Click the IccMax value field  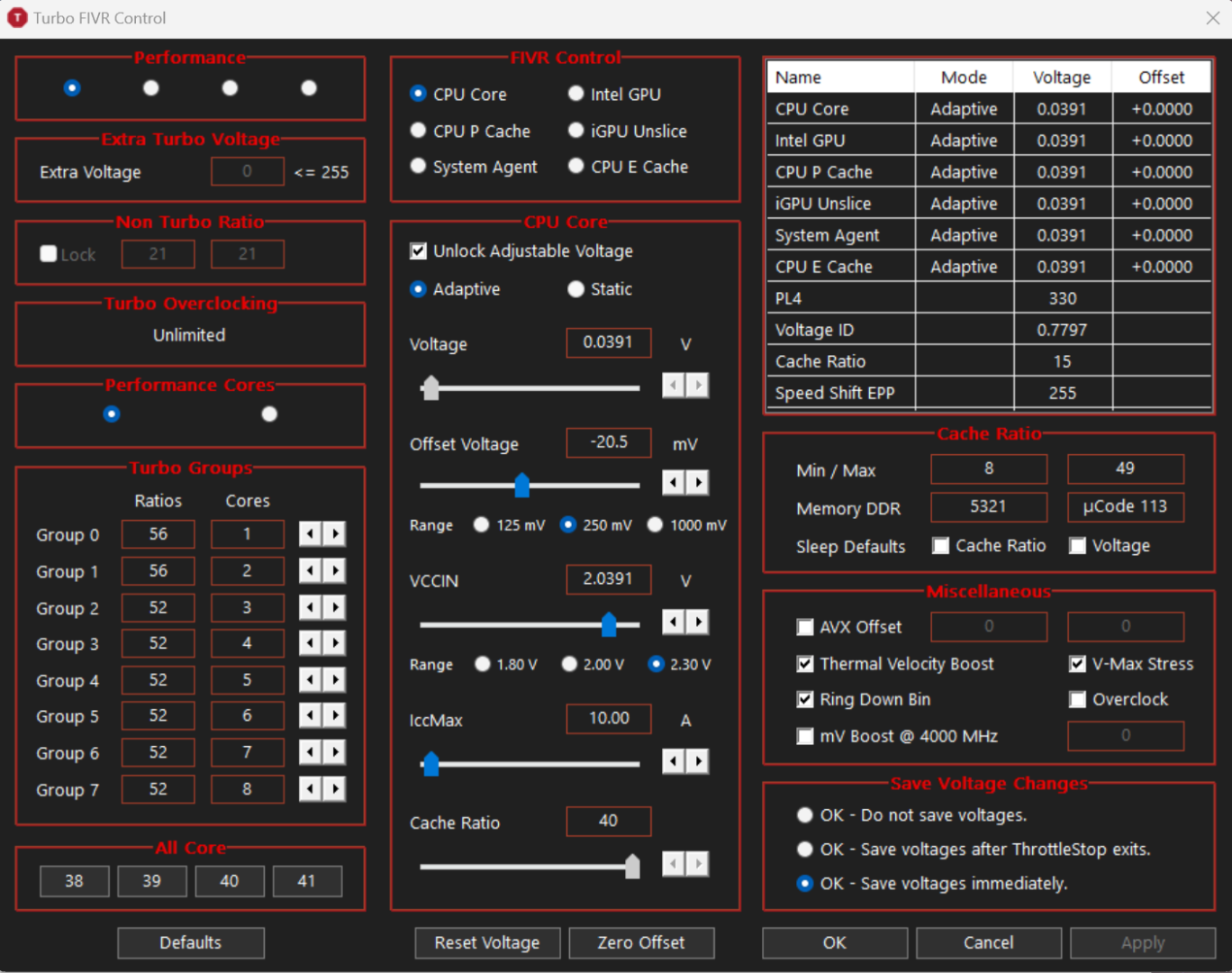point(609,719)
